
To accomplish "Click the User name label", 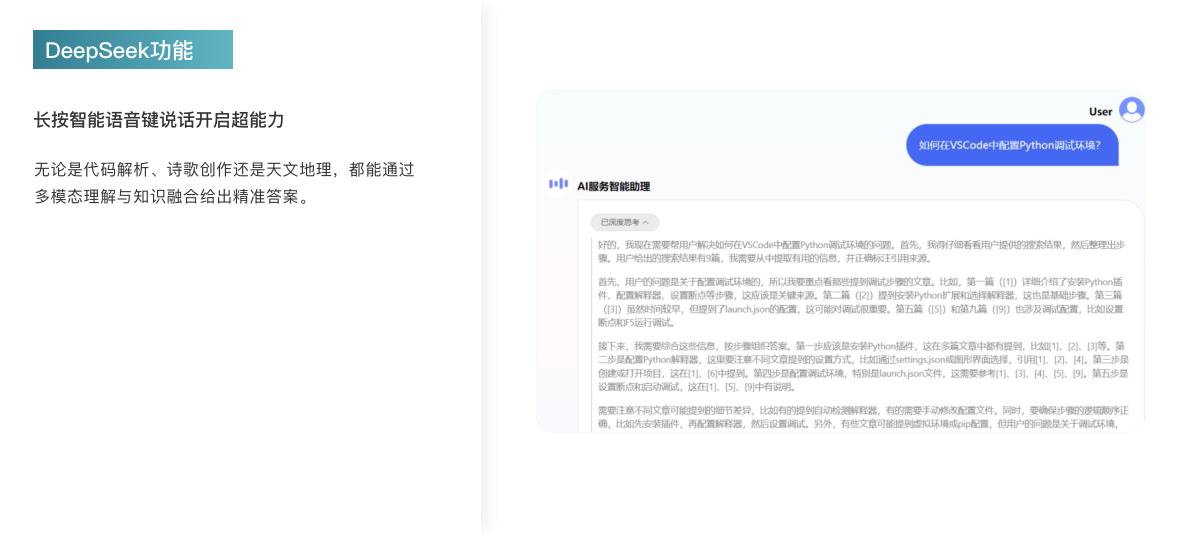I will pyautogui.click(x=1100, y=112).
